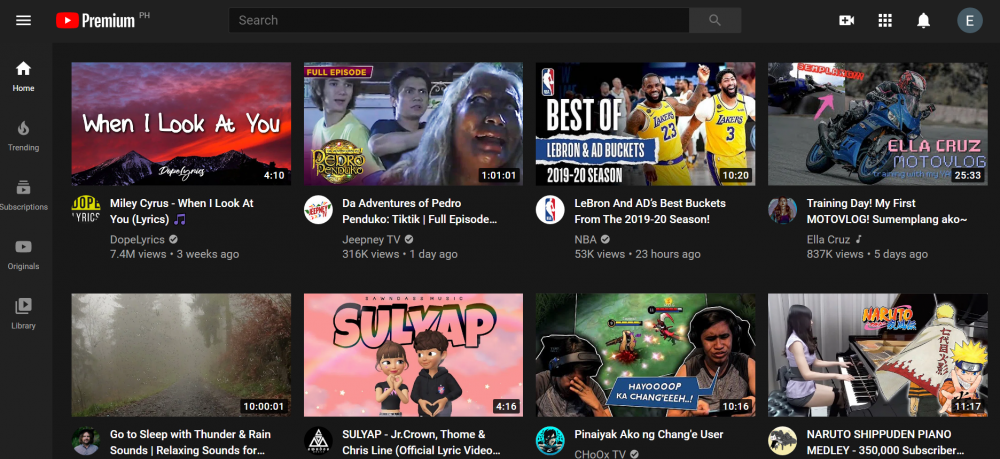Open Ella Cruz channel link
This screenshot has height=459, width=1000.
[829, 240]
